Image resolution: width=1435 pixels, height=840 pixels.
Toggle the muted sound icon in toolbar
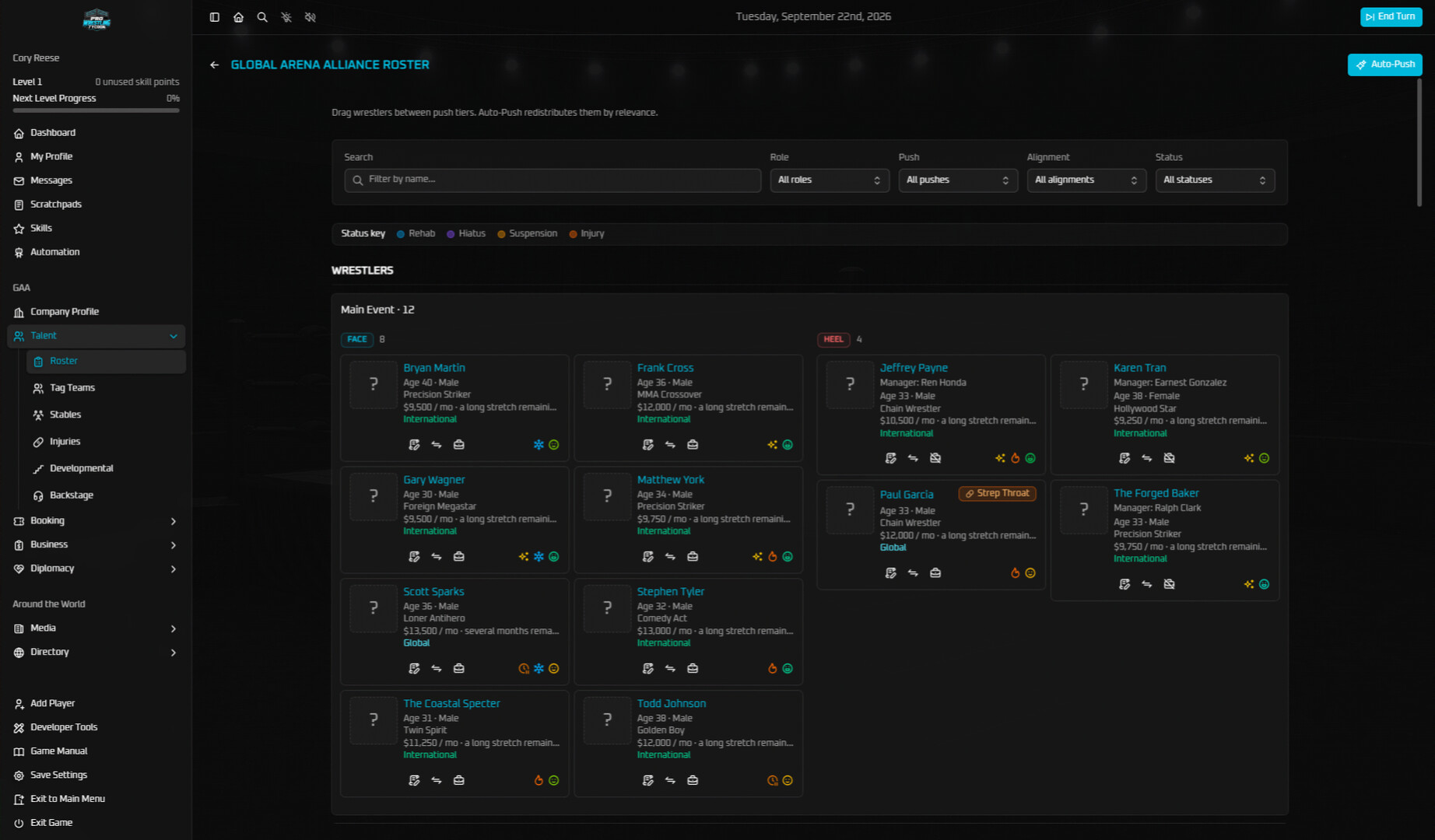click(x=311, y=17)
